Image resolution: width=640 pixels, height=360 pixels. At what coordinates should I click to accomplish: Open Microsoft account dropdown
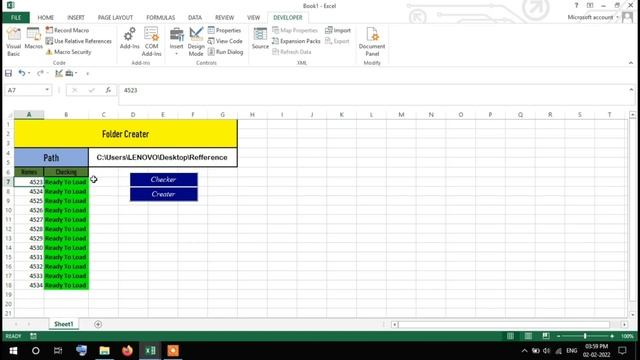tap(593, 17)
